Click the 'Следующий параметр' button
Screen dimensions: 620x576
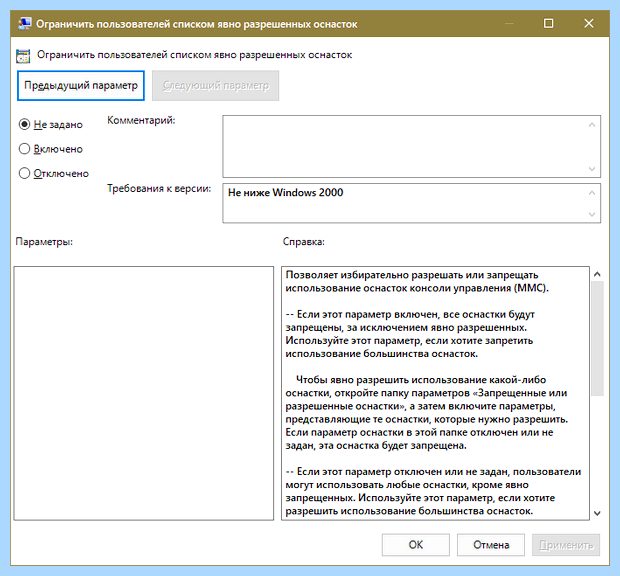pos(215,86)
